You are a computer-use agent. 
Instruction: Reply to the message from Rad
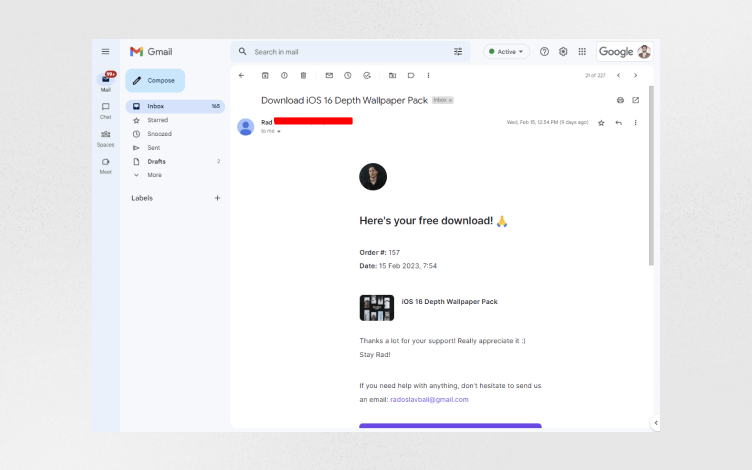click(x=619, y=123)
